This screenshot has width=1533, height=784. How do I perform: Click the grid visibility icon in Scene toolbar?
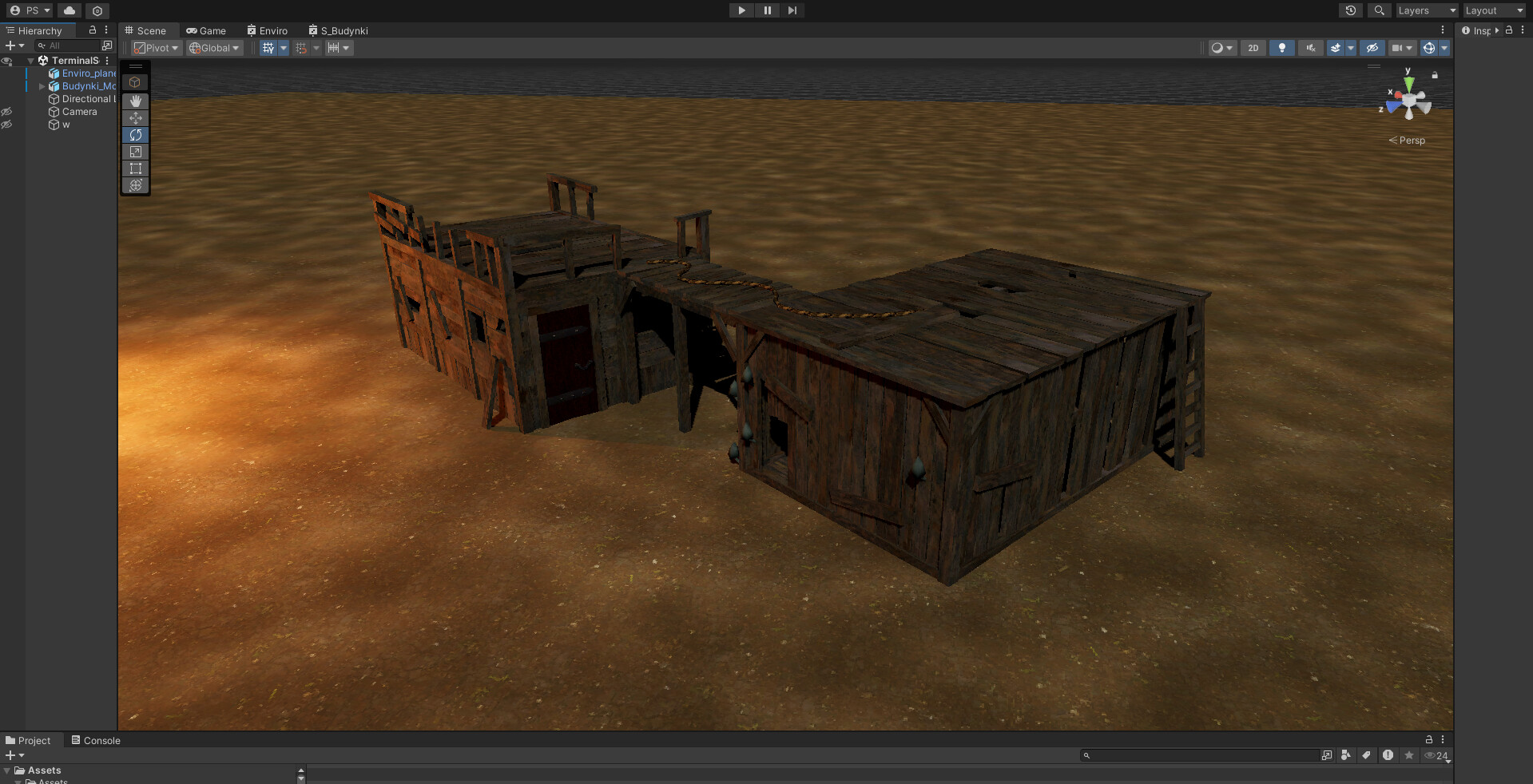point(269,48)
